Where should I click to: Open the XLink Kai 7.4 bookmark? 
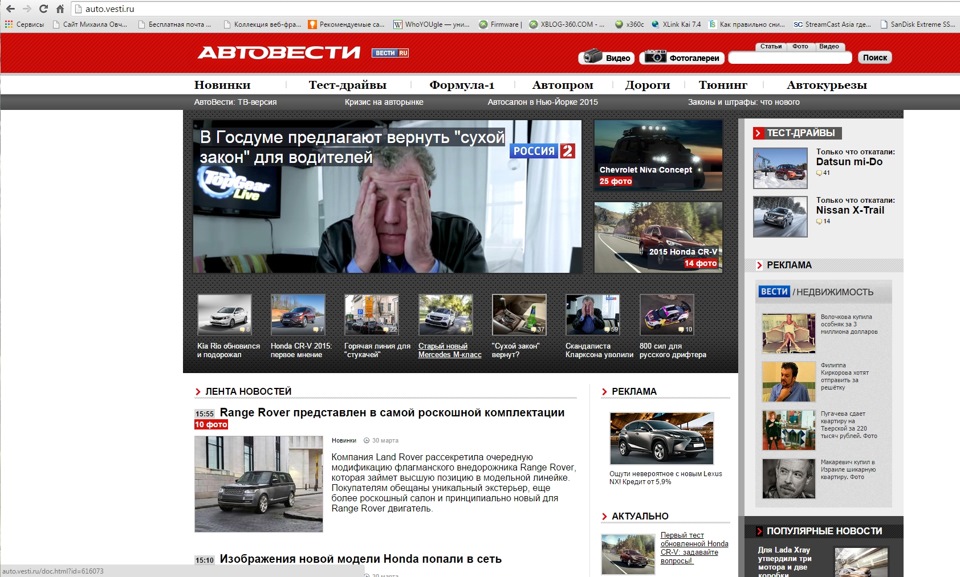point(677,25)
